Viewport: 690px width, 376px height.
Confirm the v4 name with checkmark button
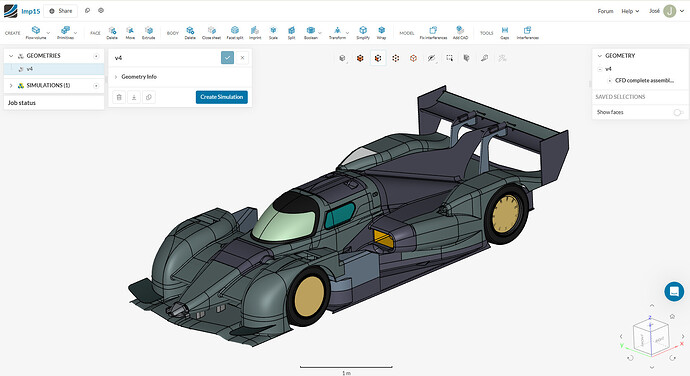(228, 58)
